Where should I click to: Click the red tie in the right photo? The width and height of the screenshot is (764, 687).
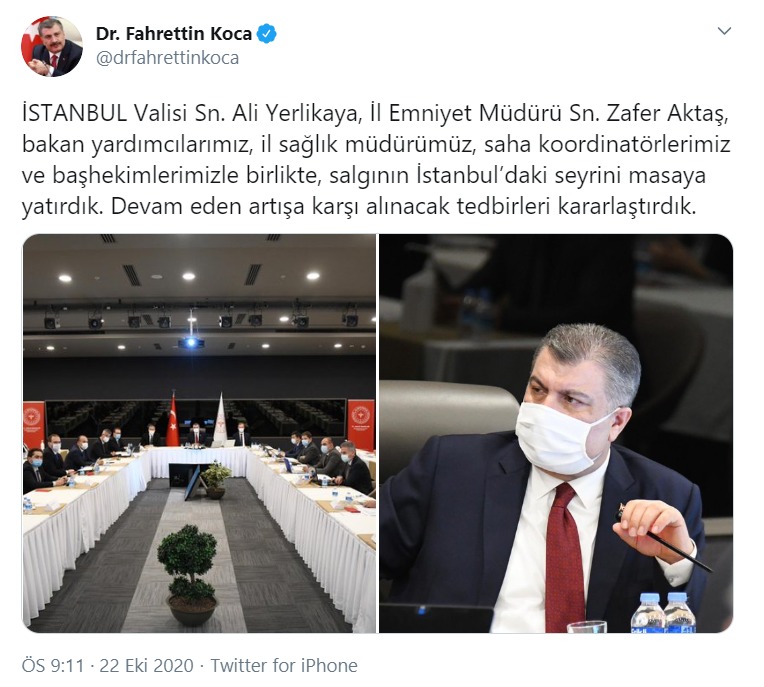point(564,556)
